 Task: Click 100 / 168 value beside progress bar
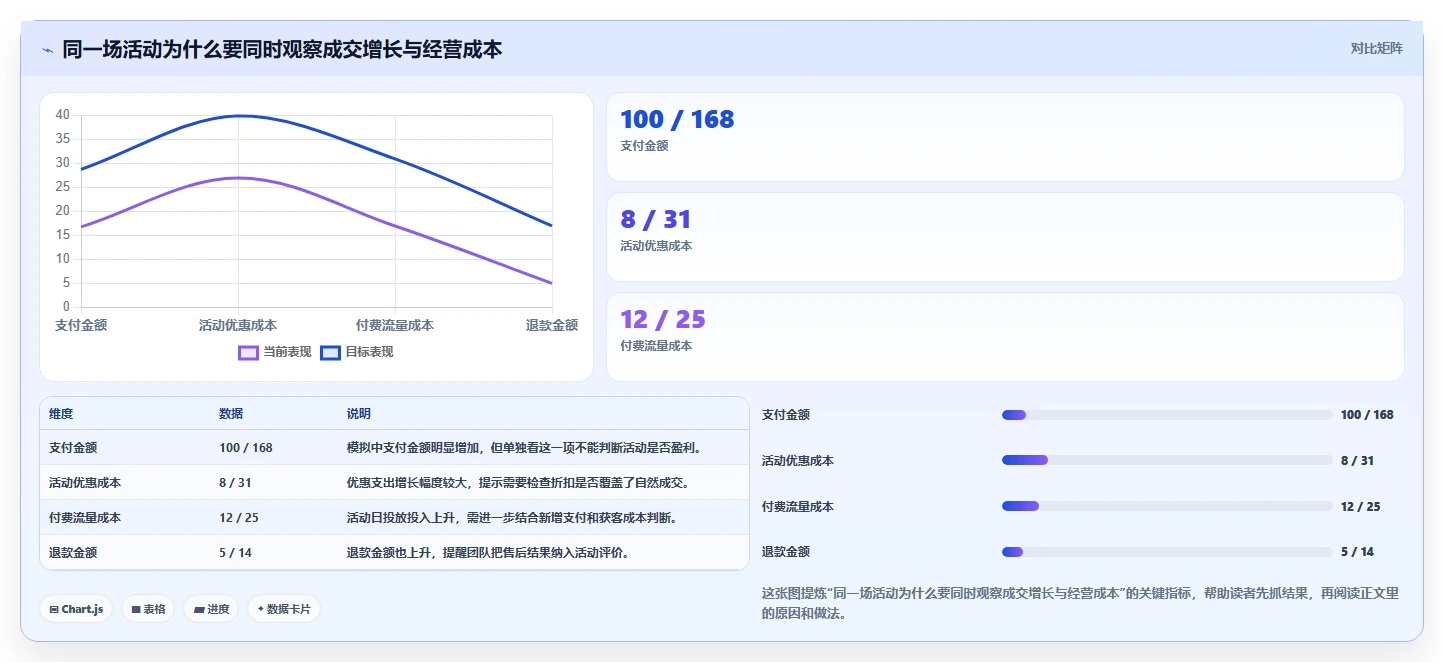coord(1367,415)
